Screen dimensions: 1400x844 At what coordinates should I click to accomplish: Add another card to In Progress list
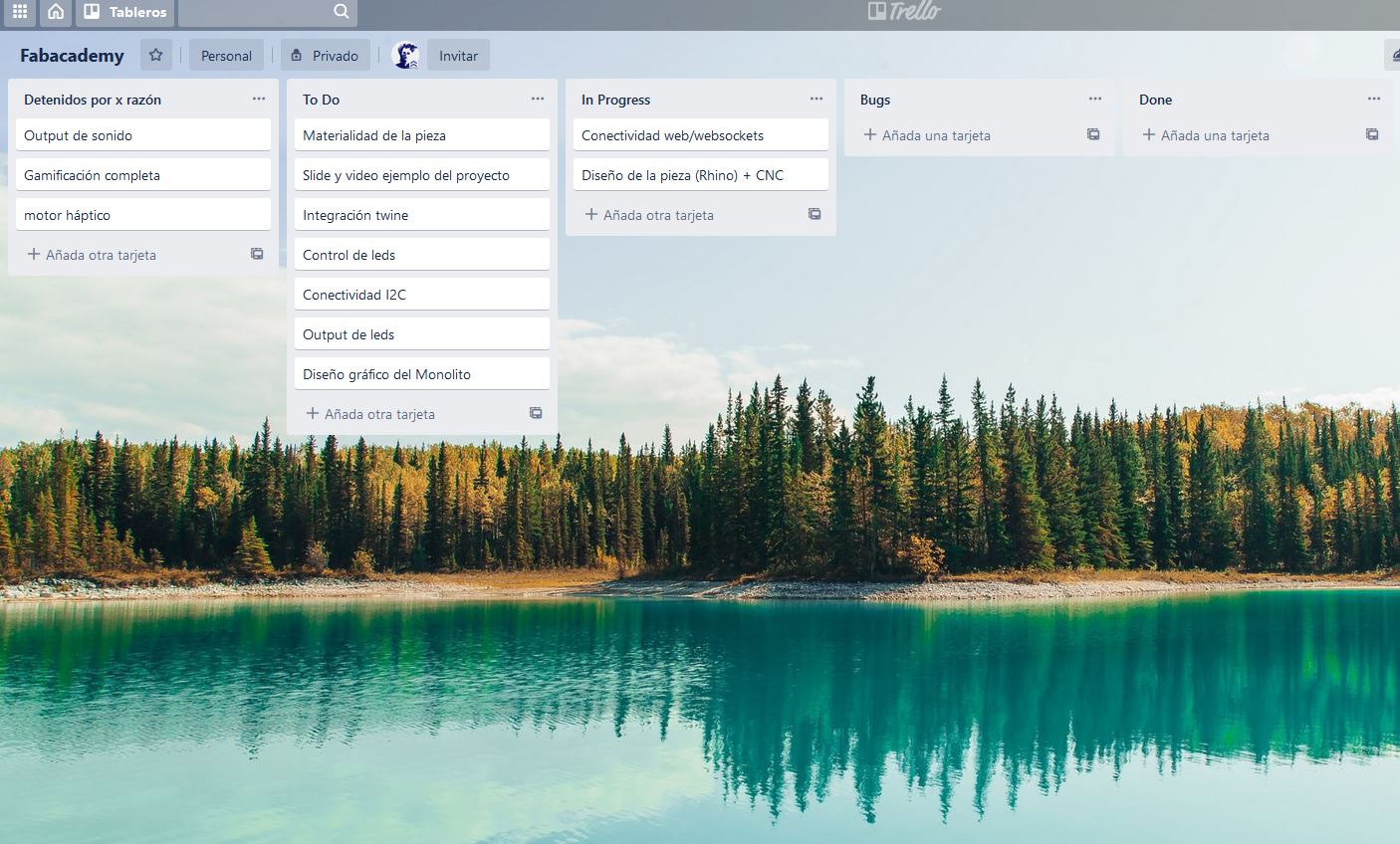point(649,215)
